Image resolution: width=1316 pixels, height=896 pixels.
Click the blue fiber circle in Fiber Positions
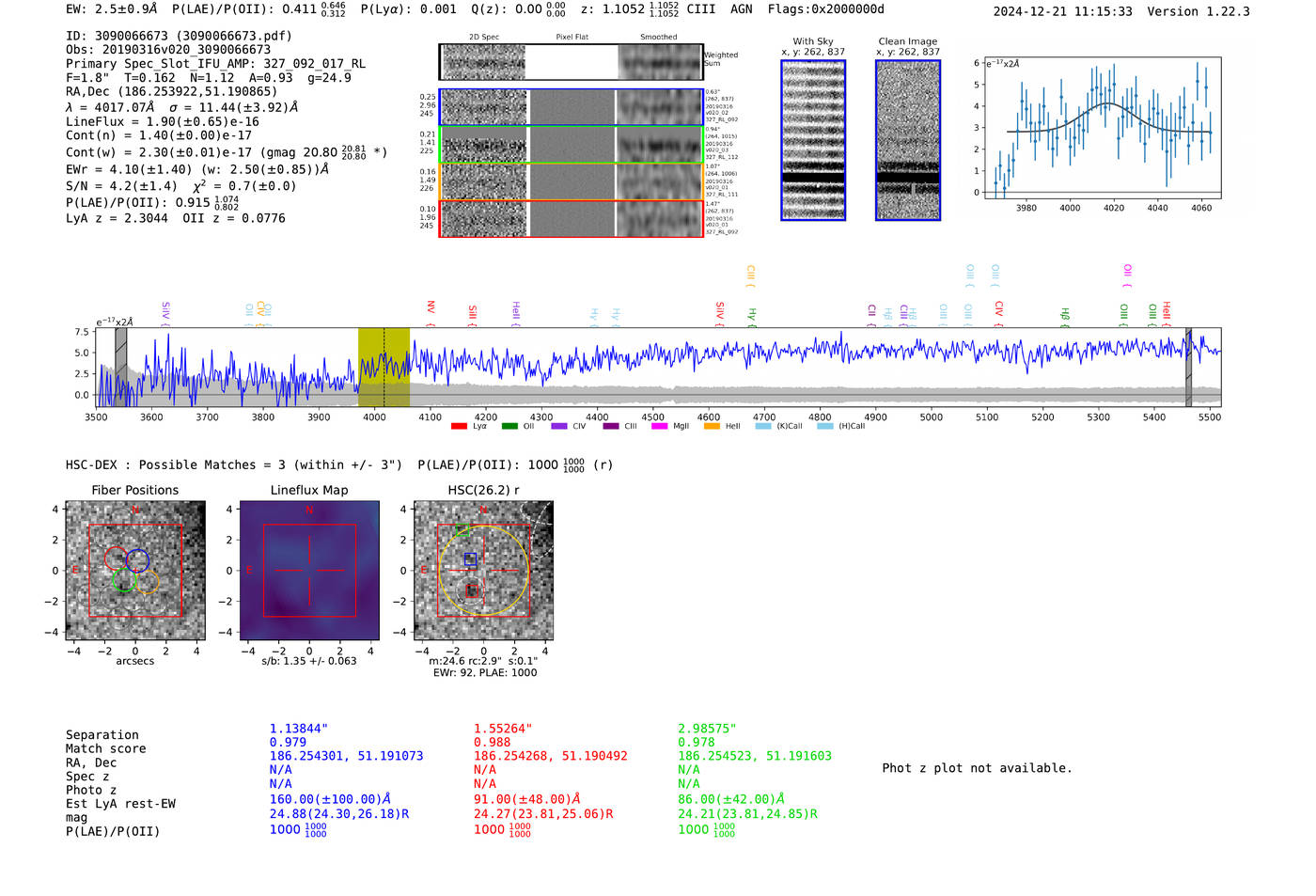coord(138,560)
